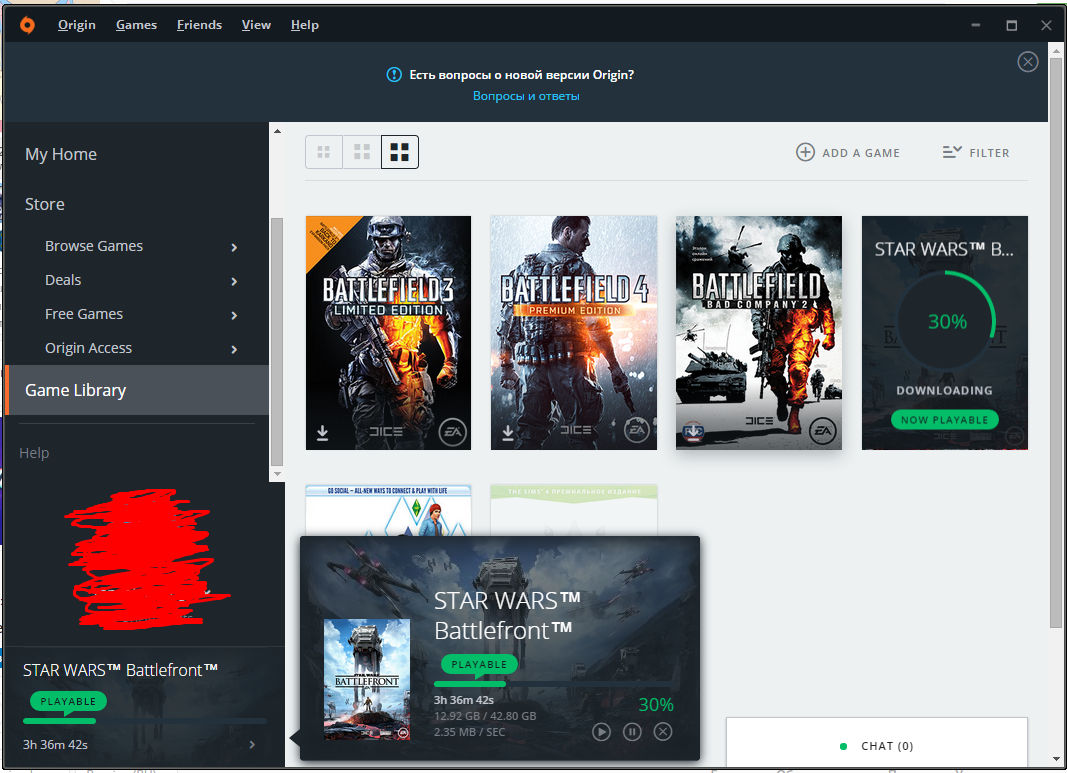The image size is (1067, 773).
Task: Click Star Wars Battlefront title in popup
Action: [x=507, y=616]
